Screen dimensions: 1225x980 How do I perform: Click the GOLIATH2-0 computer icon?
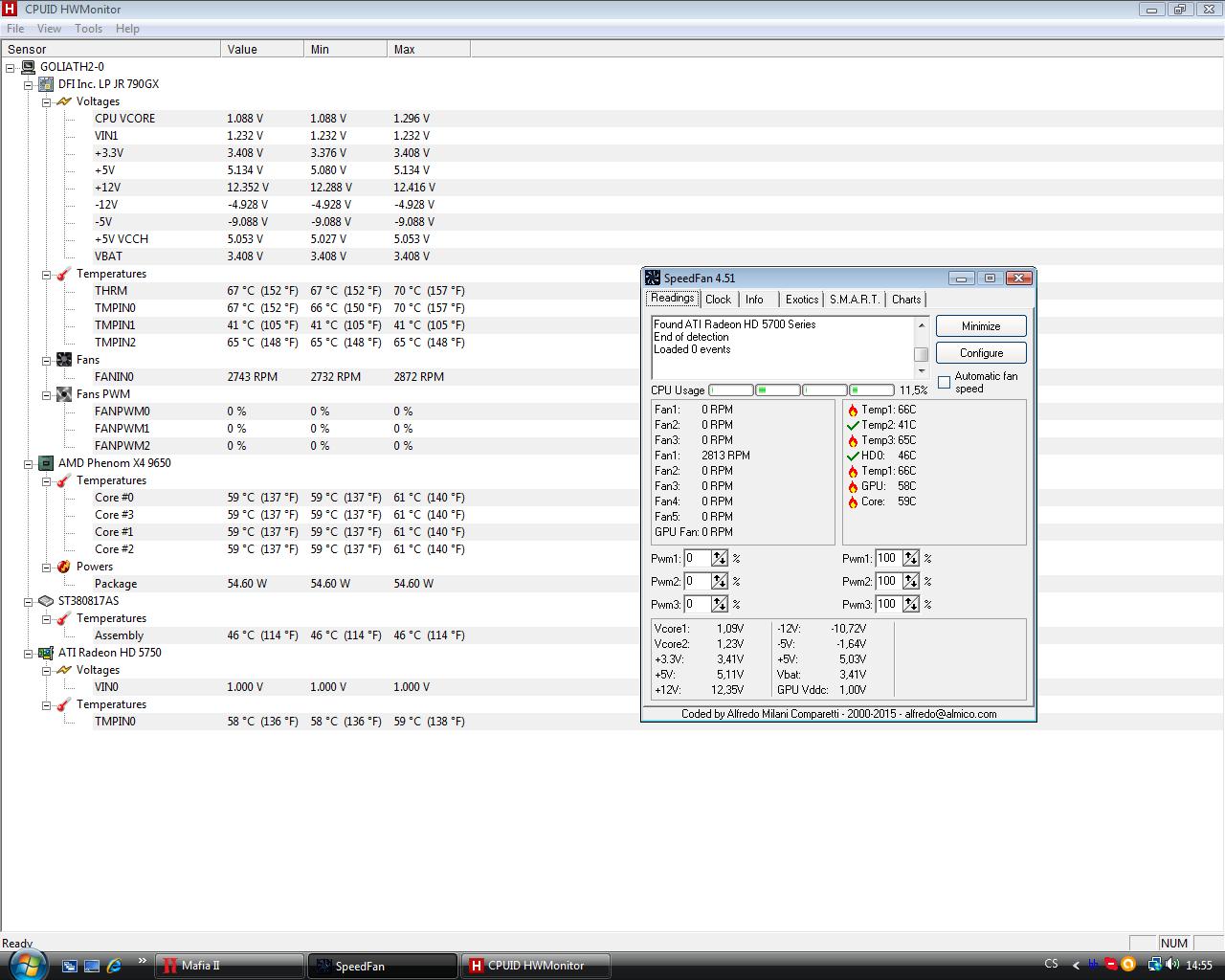tap(28, 67)
